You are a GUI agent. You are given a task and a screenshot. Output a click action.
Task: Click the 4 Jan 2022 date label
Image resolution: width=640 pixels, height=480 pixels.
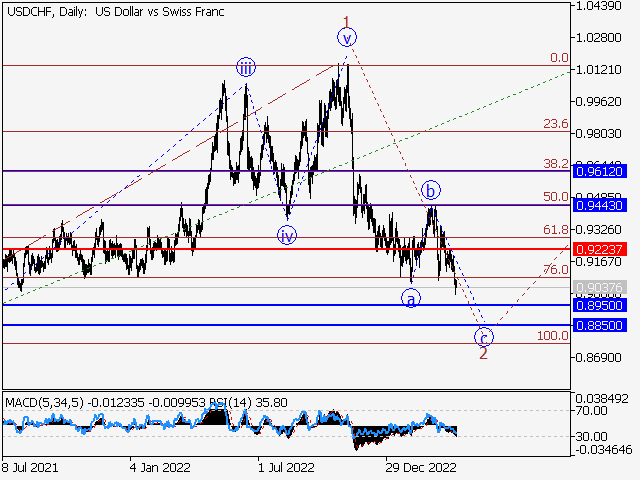(x=160, y=467)
